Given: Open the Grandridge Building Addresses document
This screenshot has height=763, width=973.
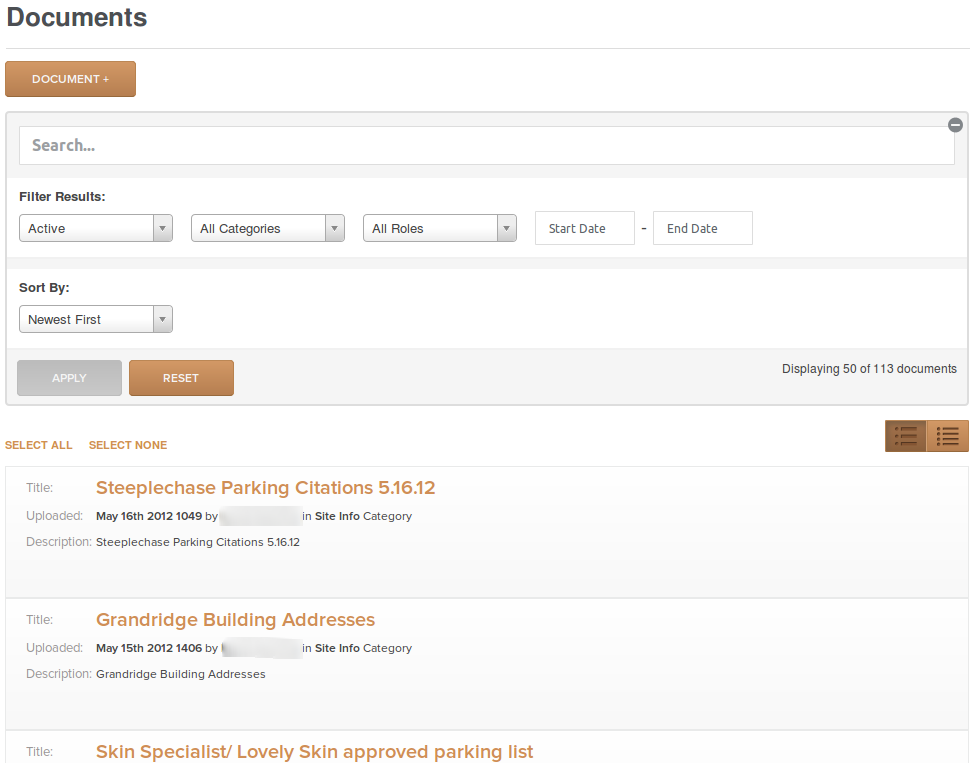Looking at the screenshot, I should click(x=235, y=620).
